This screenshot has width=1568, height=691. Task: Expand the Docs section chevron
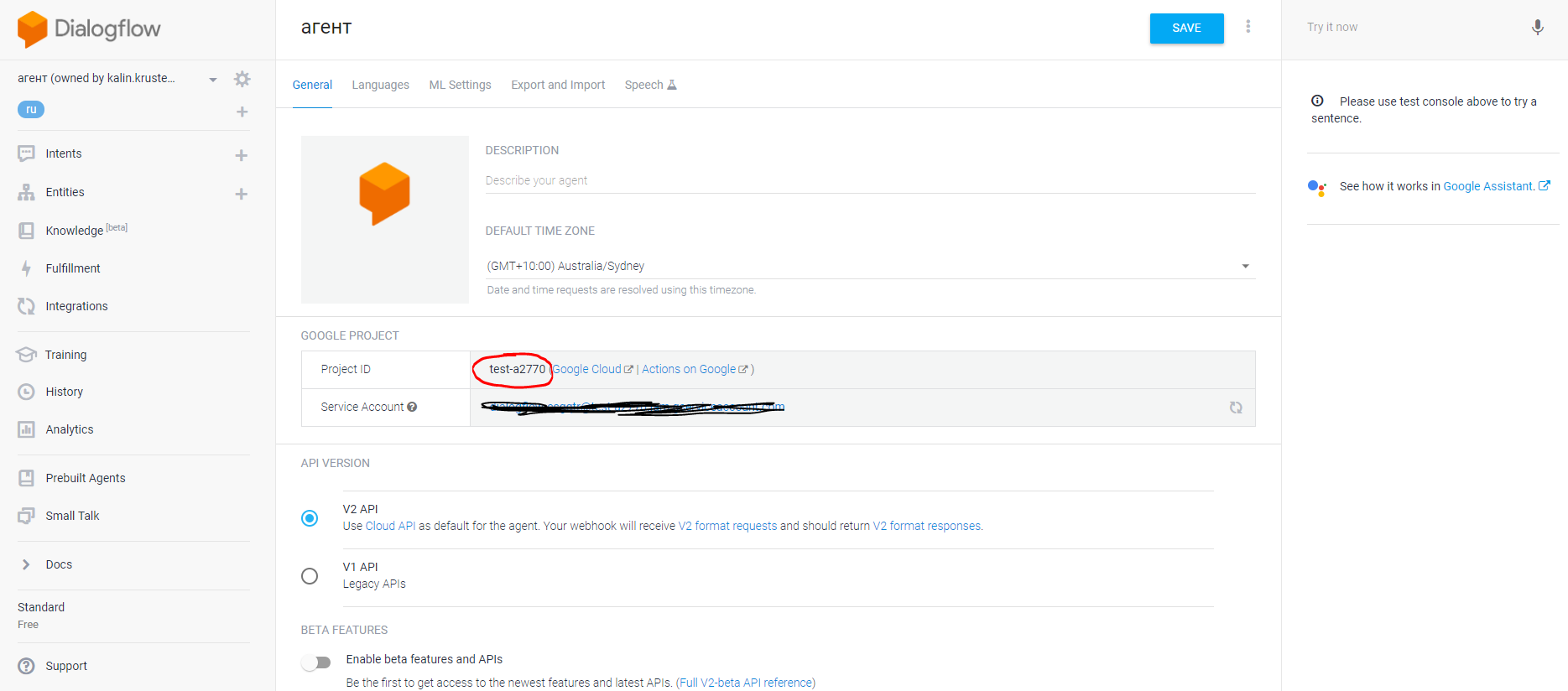[x=26, y=564]
